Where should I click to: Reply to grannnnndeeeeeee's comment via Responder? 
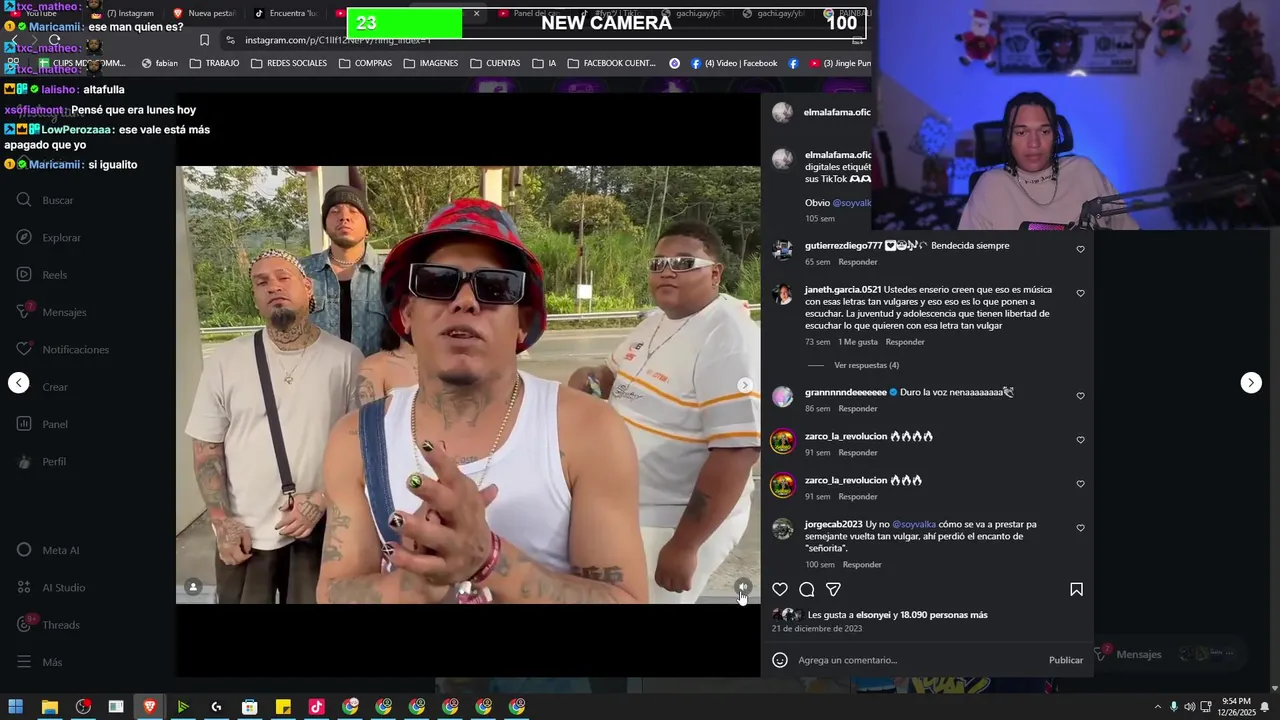[858, 409]
